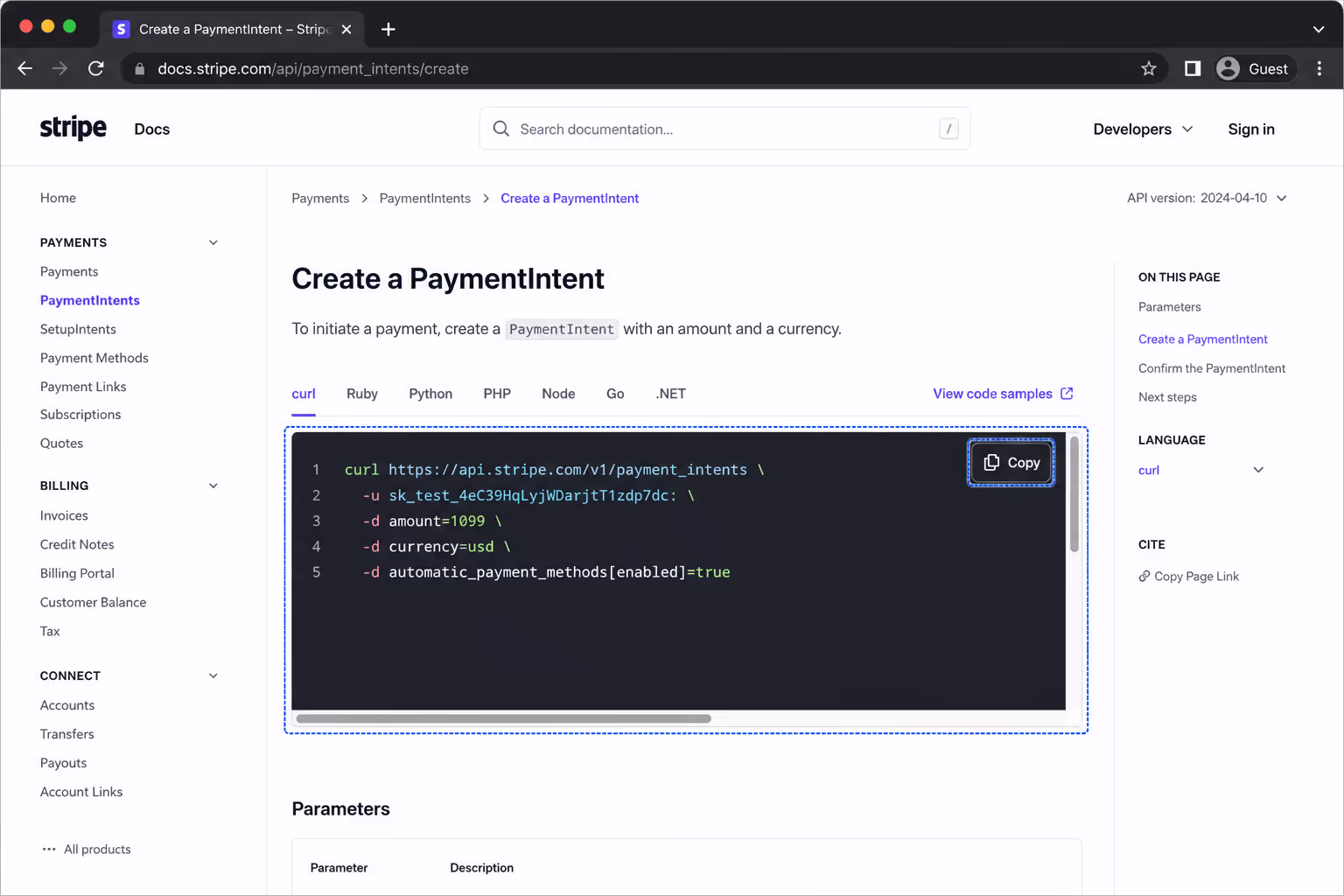Switch to the Node code tab
1344x896 pixels.
pos(558,394)
